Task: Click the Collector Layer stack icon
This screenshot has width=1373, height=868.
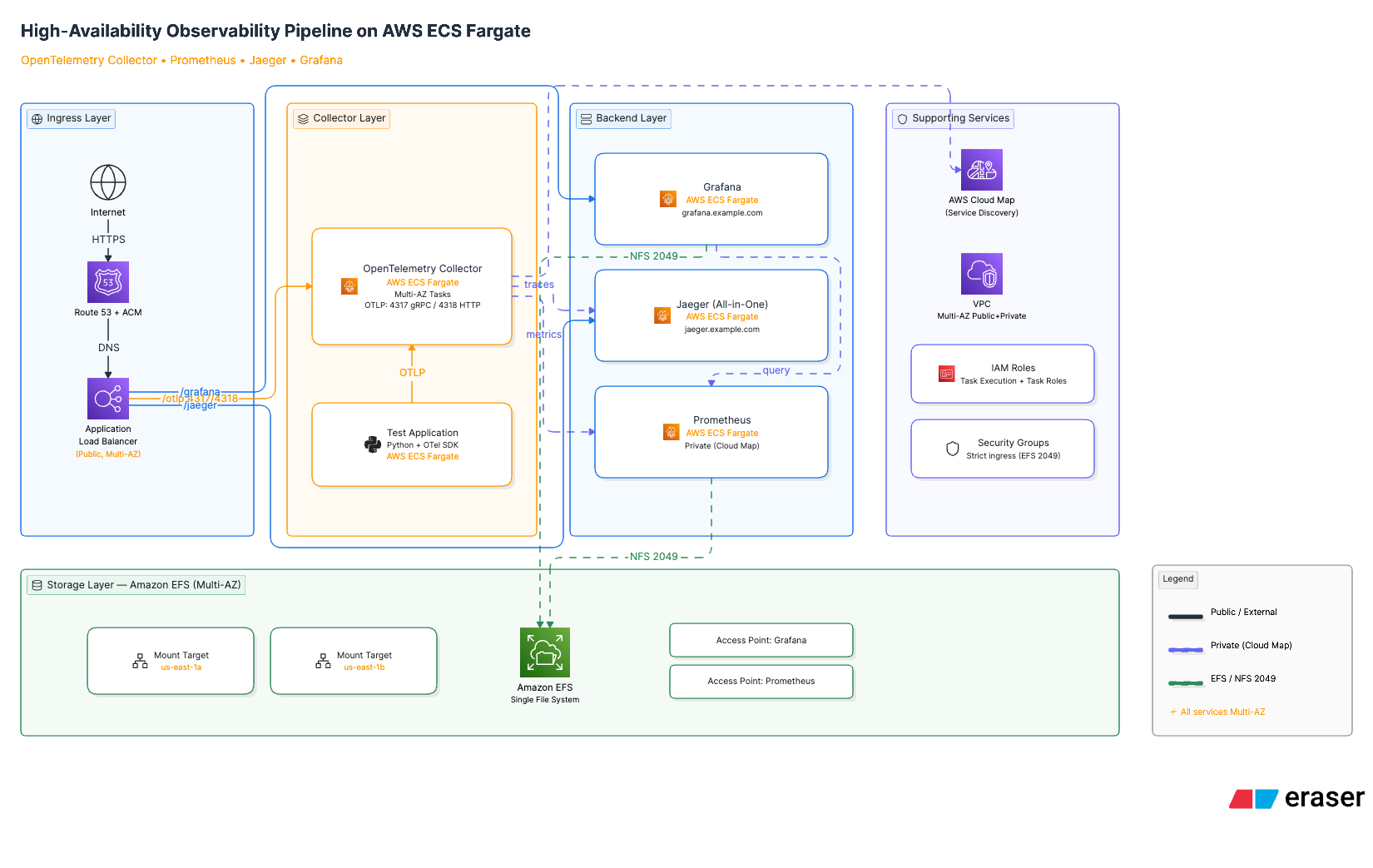Action: (303, 119)
